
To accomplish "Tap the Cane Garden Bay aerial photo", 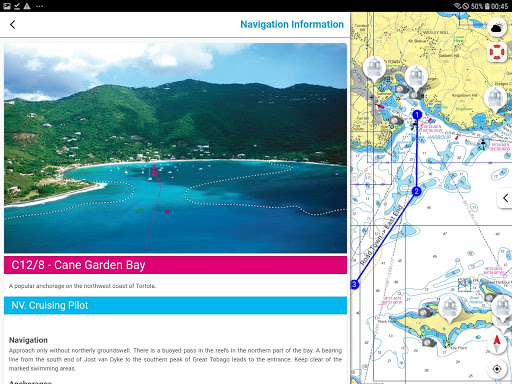I will pyautogui.click(x=175, y=148).
